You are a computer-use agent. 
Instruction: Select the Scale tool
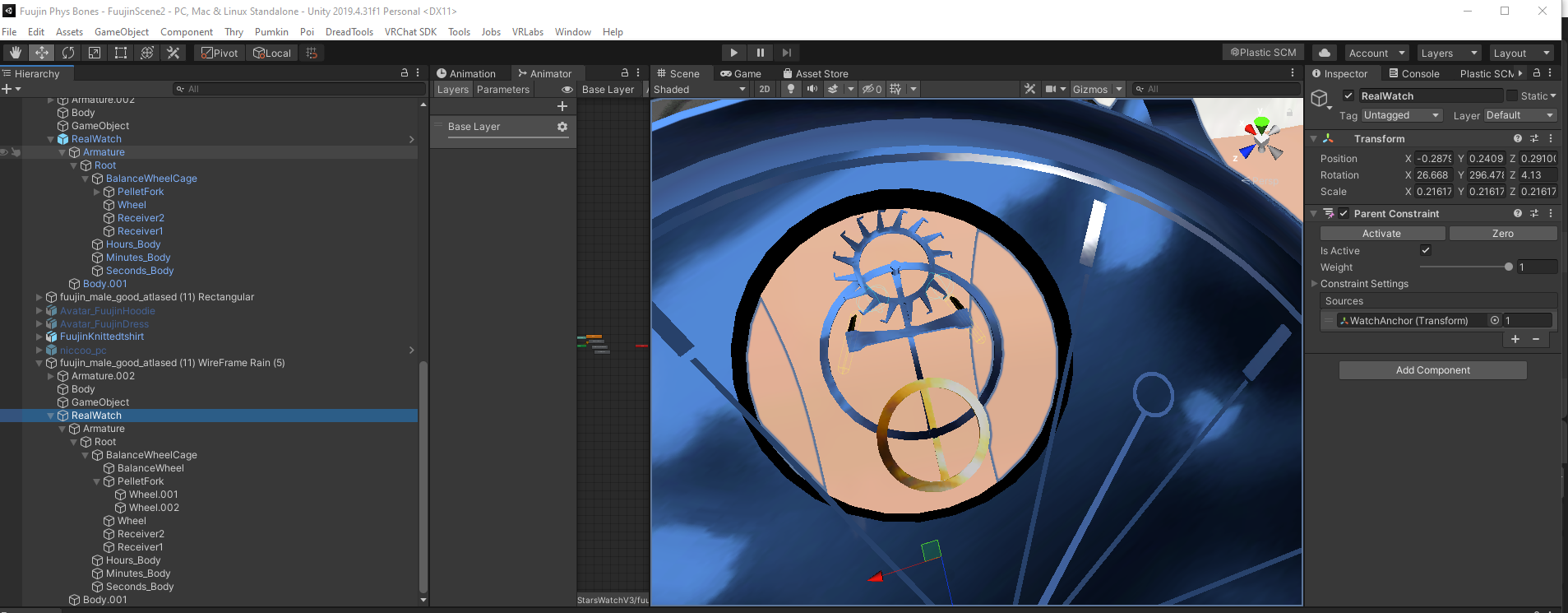coord(95,53)
